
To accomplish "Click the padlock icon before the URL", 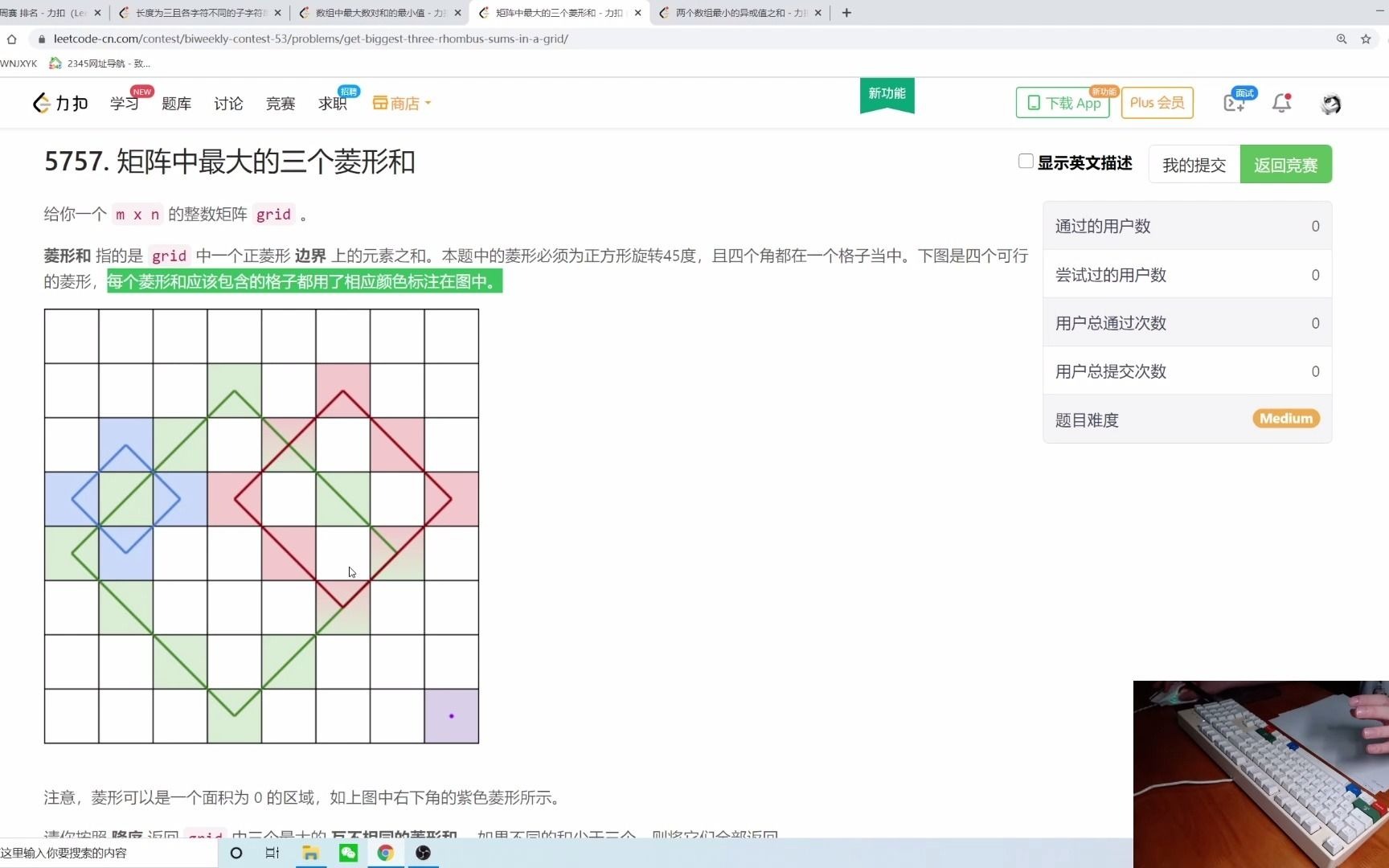I will point(41,39).
